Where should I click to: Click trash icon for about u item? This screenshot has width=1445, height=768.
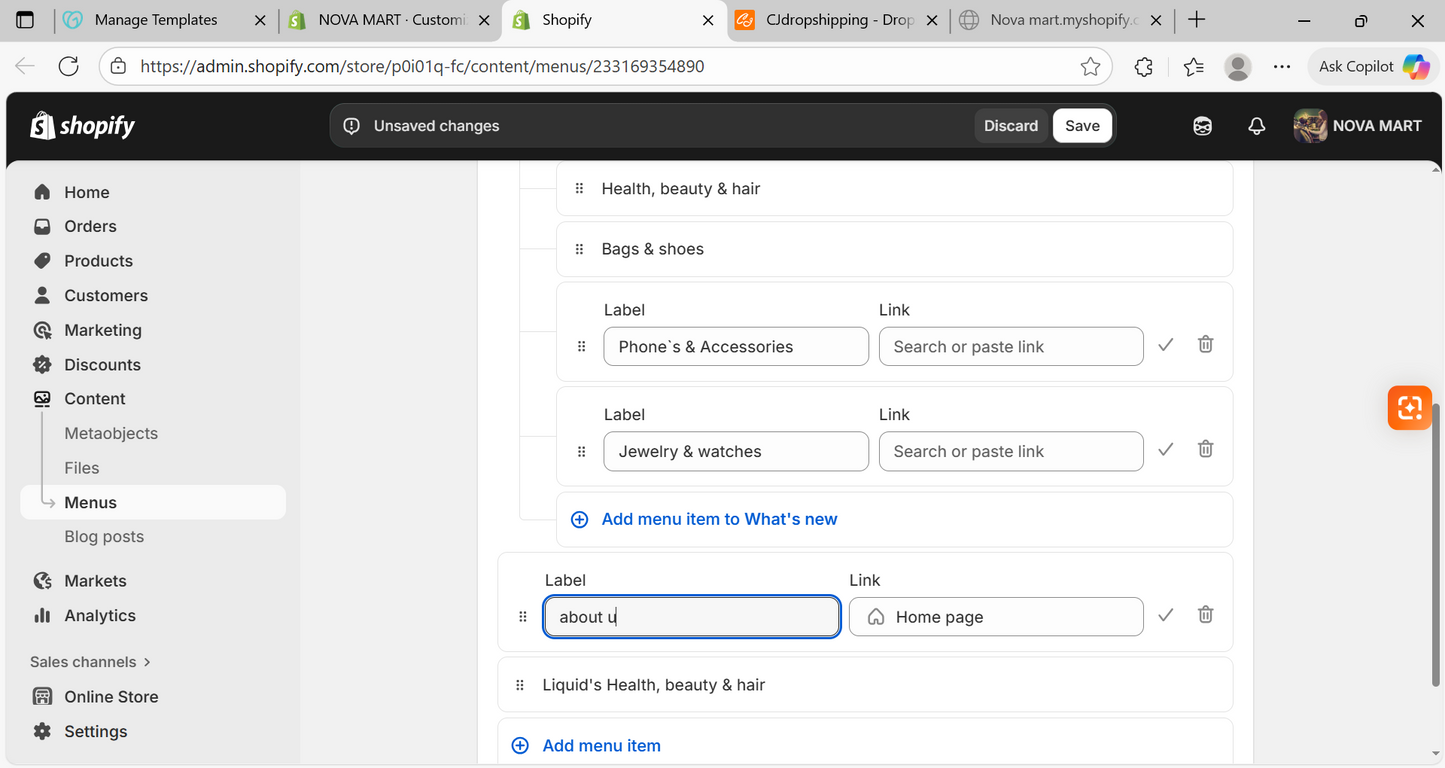point(1205,615)
